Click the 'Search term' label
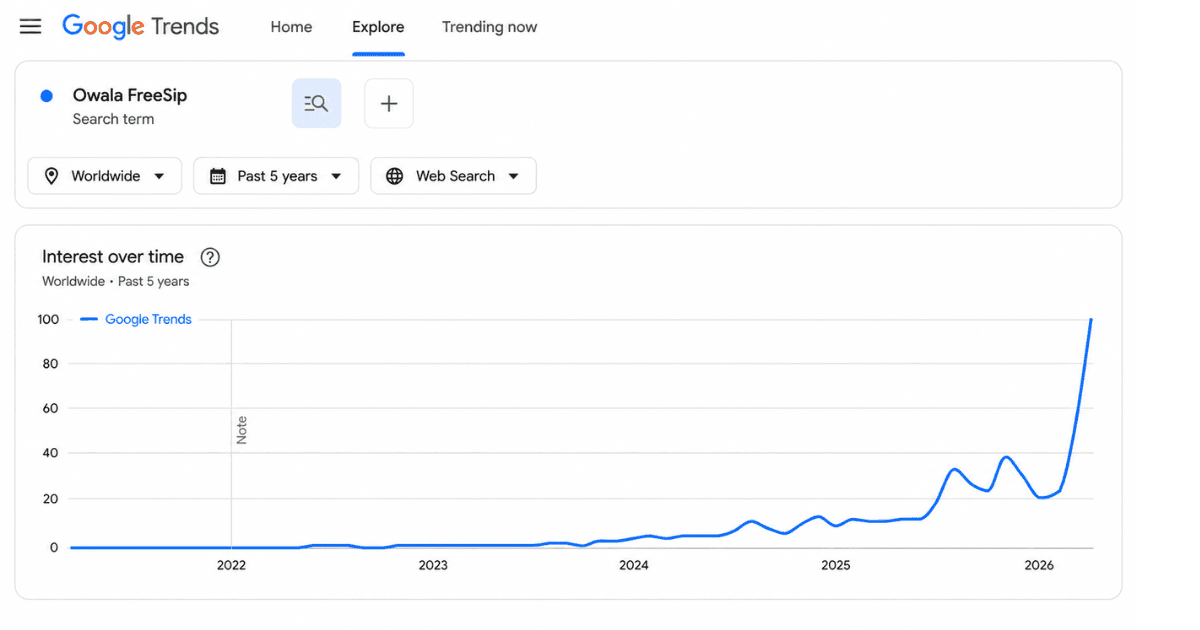 pyautogui.click(x=113, y=119)
